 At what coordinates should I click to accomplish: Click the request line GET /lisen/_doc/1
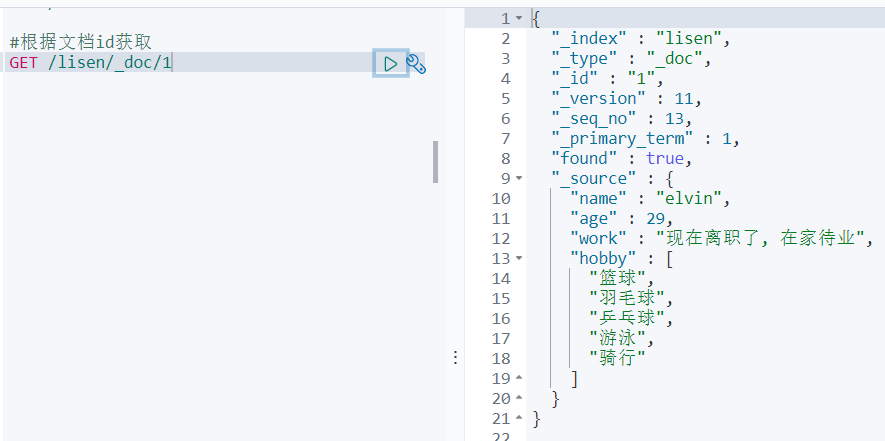90,63
